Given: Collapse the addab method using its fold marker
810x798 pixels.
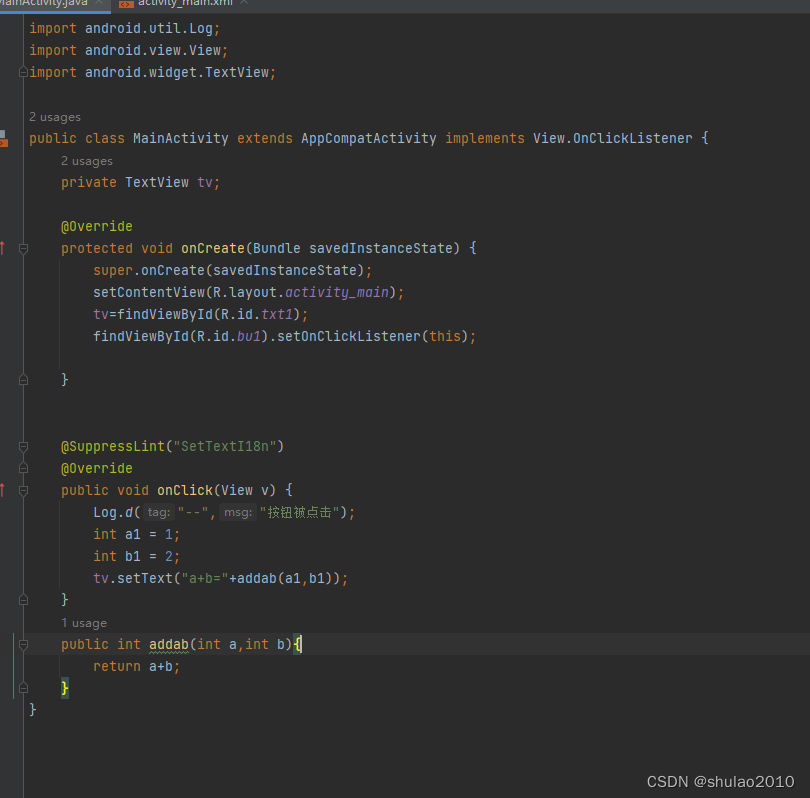Looking at the screenshot, I should tap(23, 645).
